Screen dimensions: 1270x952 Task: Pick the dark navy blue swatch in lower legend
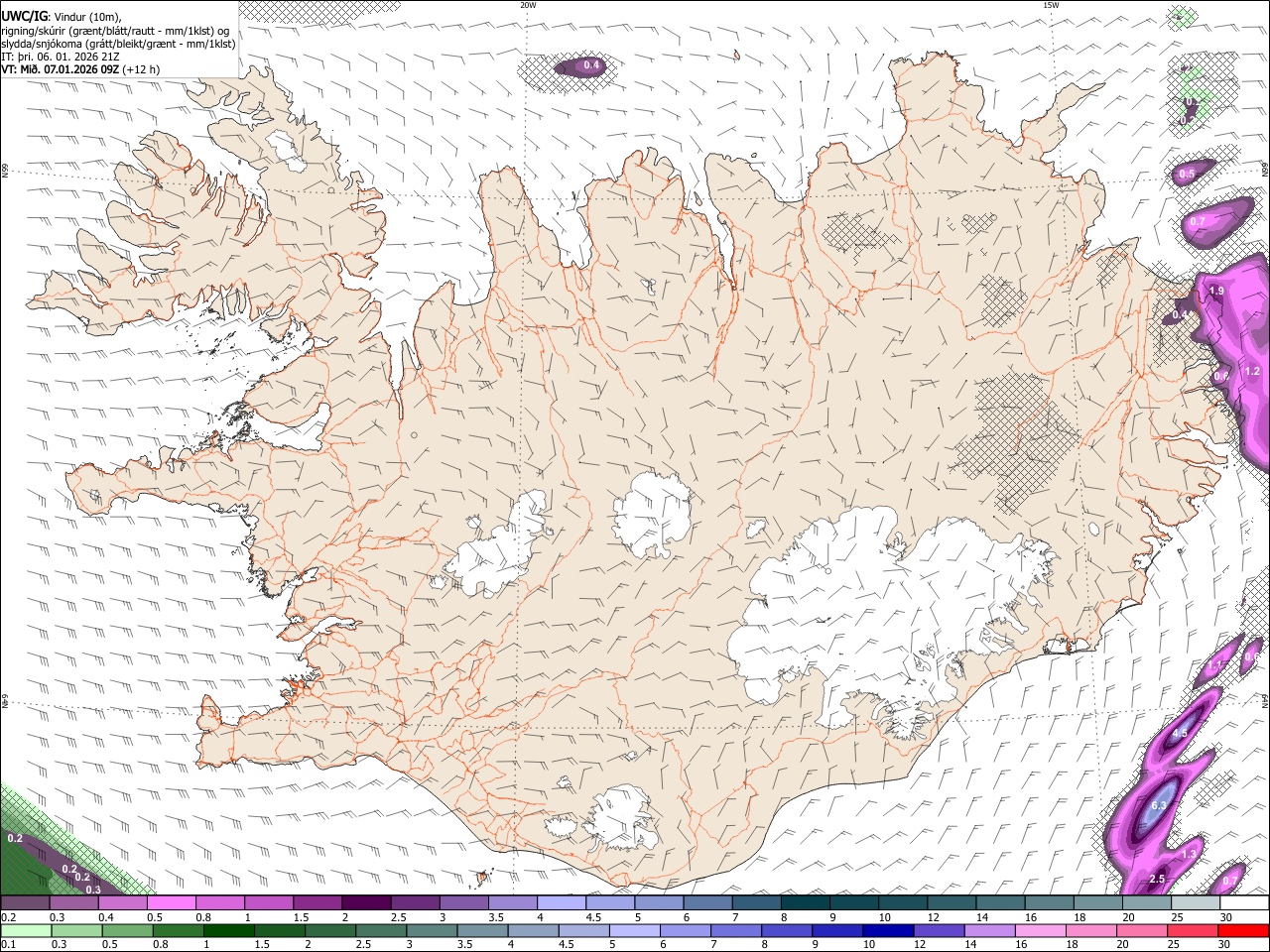888,931
